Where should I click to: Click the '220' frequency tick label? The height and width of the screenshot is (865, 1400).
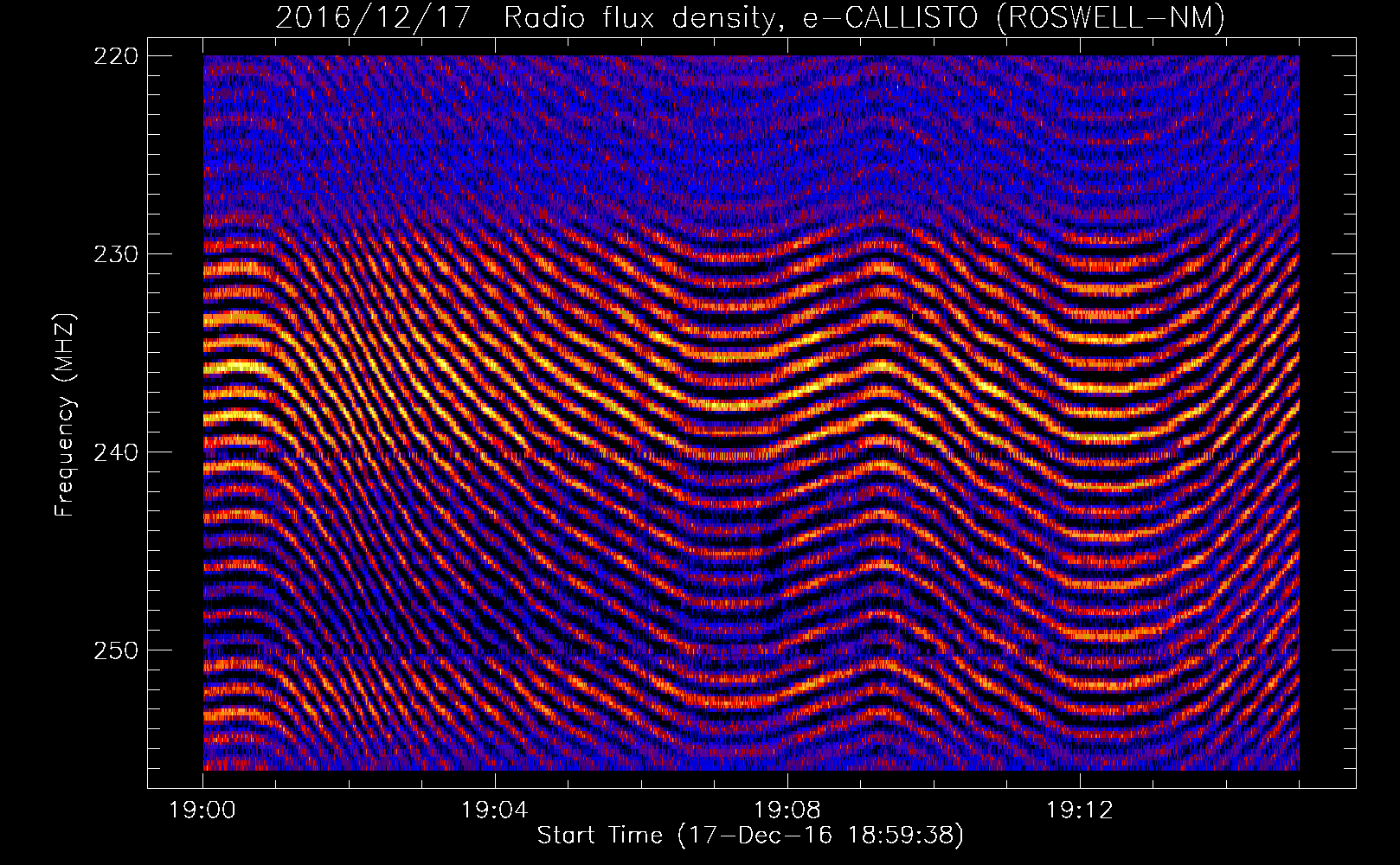tap(115, 56)
